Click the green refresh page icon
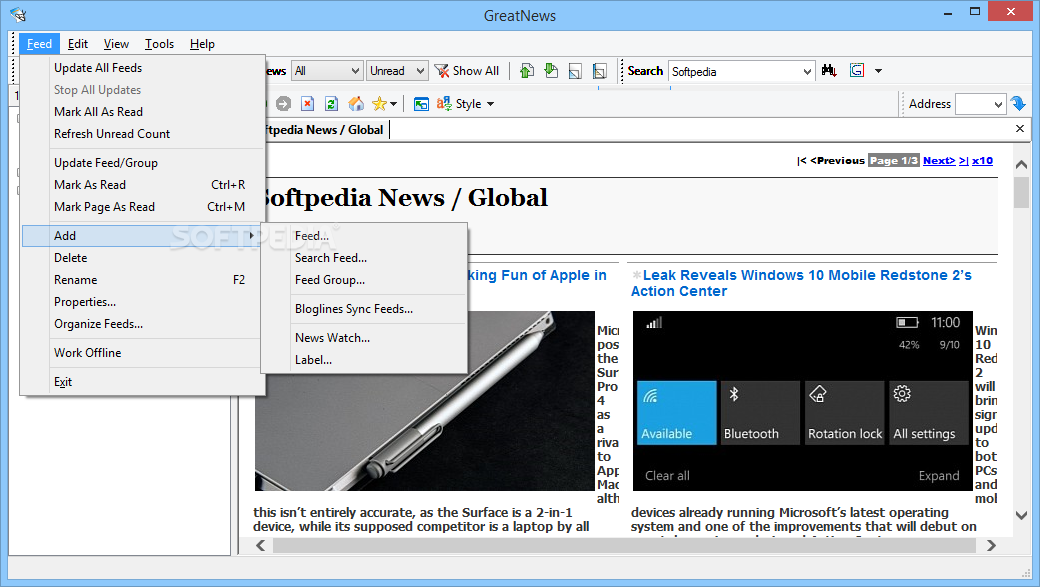1040x587 pixels. tap(331, 103)
